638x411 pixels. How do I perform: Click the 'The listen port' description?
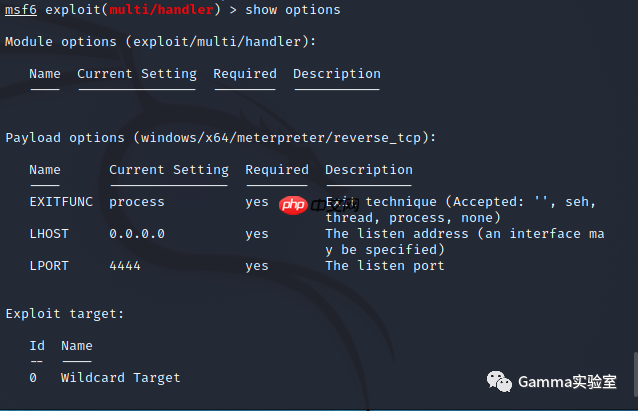pos(385,266)
